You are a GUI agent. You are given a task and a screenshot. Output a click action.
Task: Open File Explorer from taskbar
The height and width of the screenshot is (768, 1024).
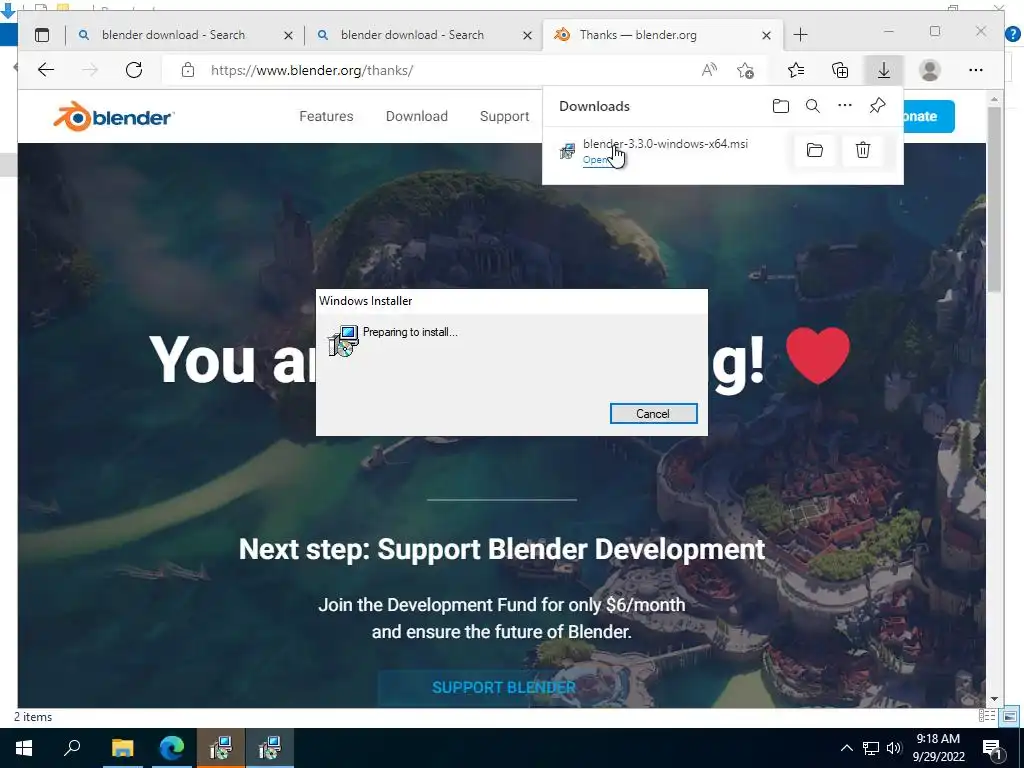point(122,748)
